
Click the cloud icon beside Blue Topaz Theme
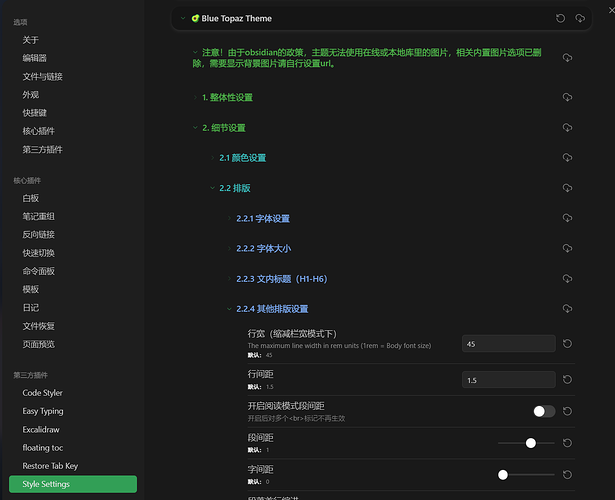pos(580,18)
